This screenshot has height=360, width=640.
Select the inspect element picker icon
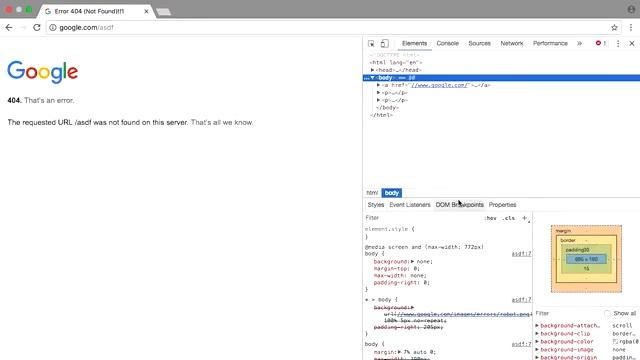coord(371,43)
